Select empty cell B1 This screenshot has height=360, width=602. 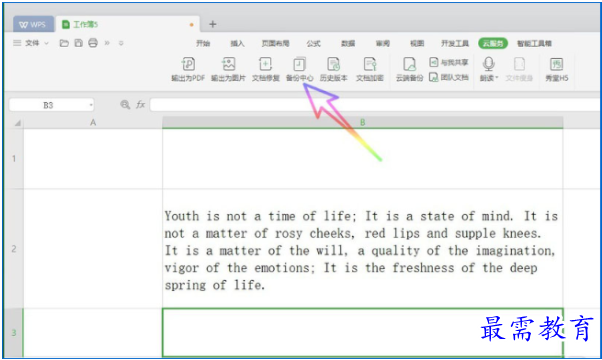[362, 159]
